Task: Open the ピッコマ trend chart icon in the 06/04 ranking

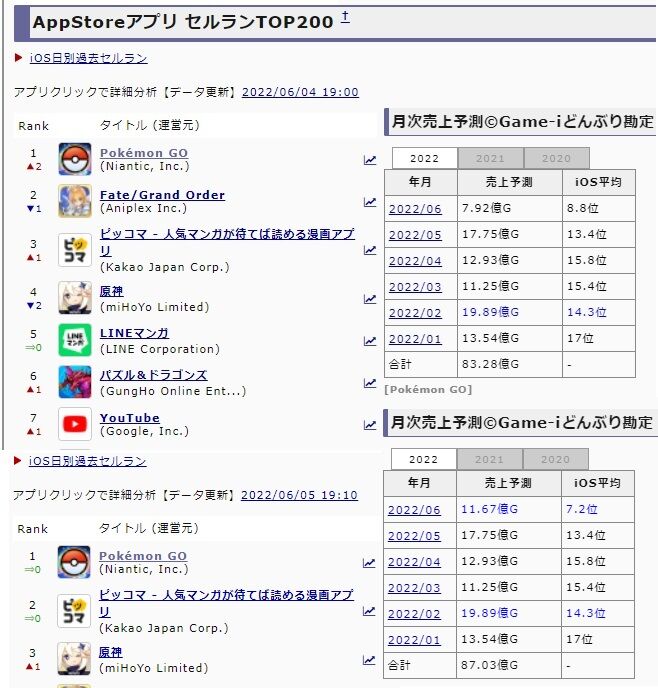Action: coord(370,250)
